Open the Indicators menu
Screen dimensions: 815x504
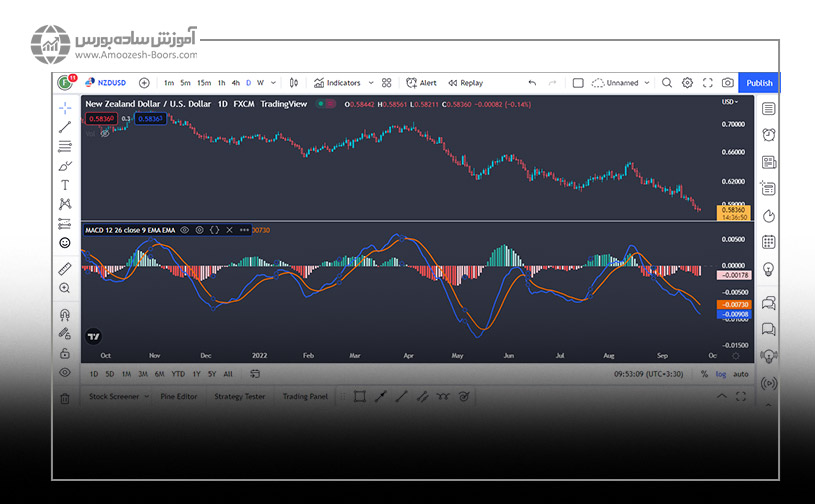pyautogui.click(x=338, y=83)
